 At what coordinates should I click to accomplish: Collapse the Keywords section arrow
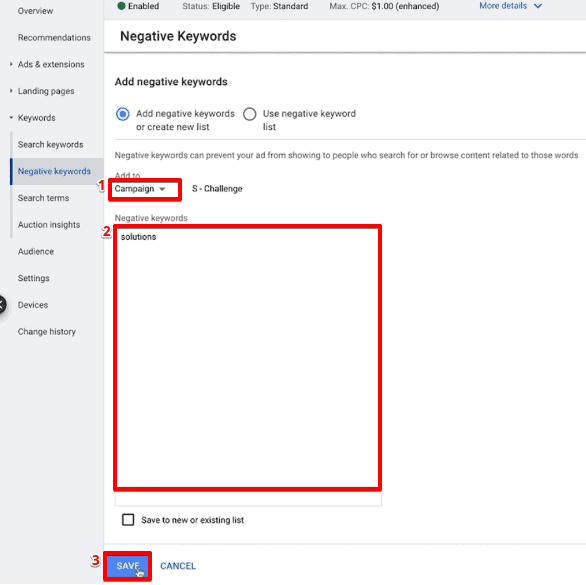[11, 117]
